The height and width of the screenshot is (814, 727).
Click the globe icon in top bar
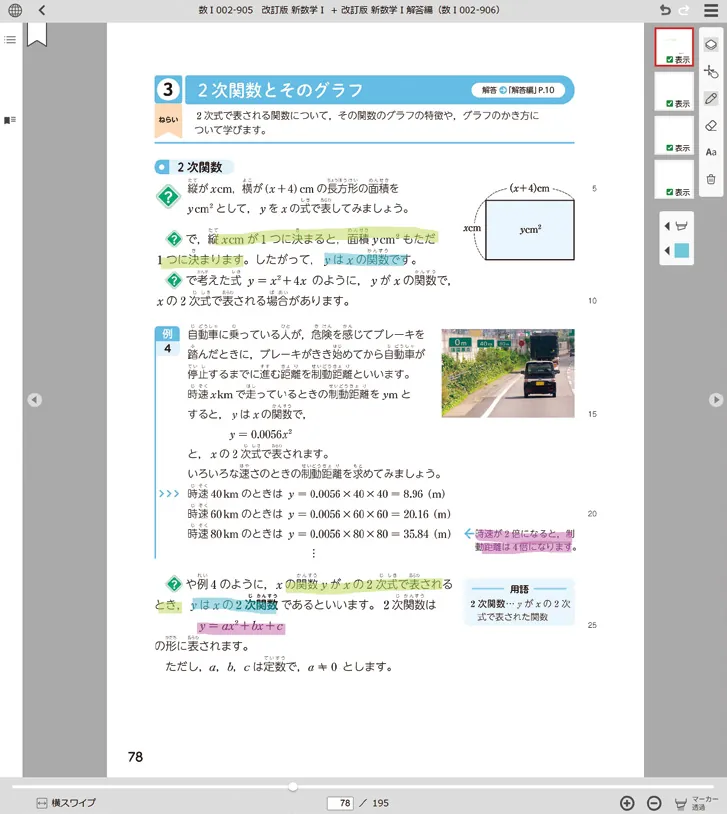tap(15, 10)
